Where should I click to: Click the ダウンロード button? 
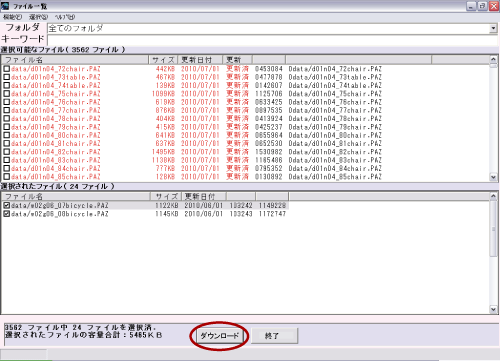click(x=219, y=336)
